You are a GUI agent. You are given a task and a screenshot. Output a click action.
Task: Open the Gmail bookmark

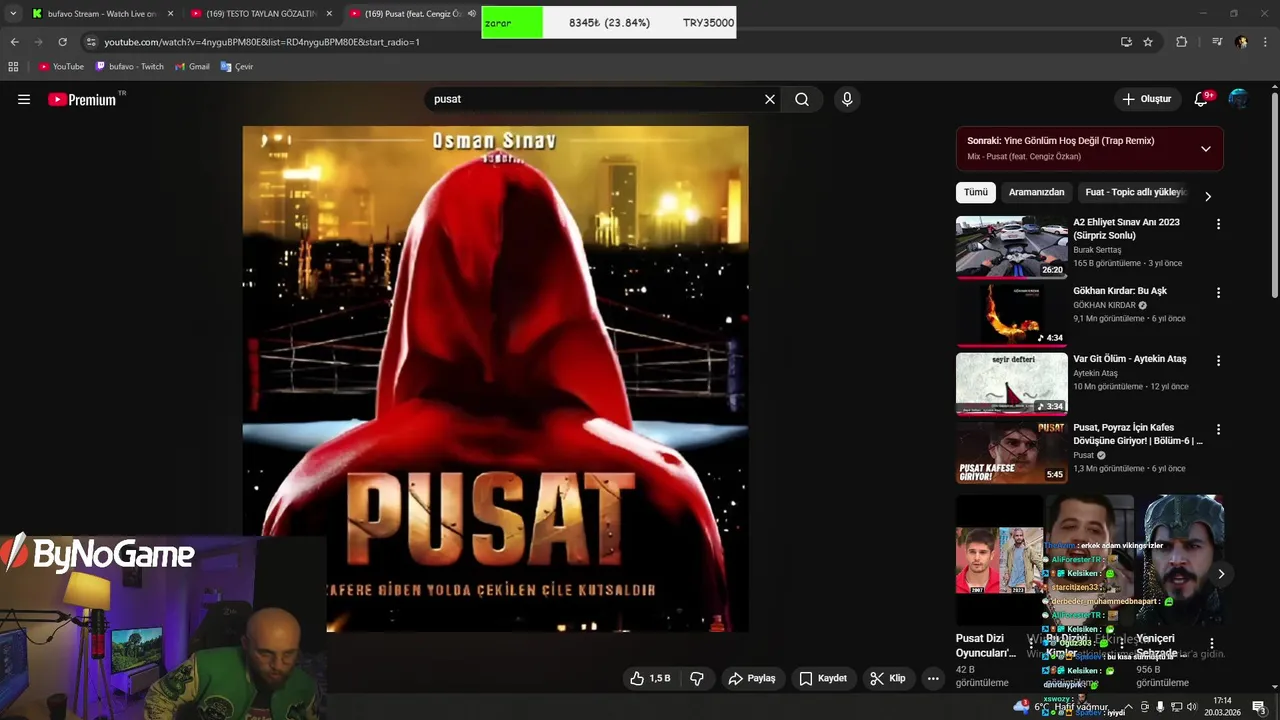192,67
